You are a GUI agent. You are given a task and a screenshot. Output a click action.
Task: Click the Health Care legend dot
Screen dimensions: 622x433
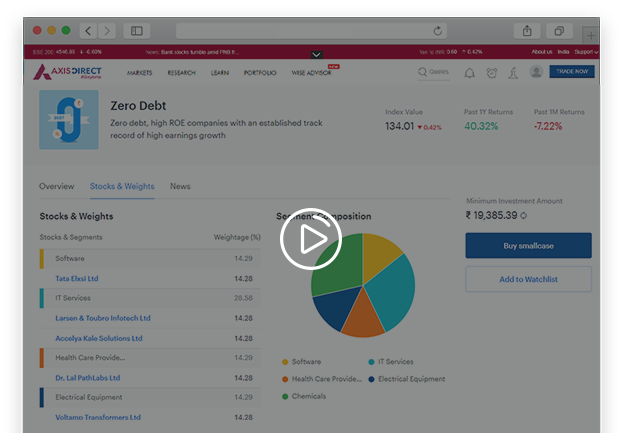[285, 379]
